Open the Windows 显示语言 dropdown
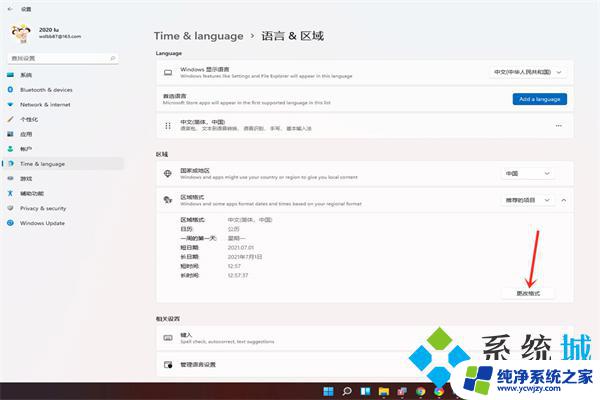 coord(530,72)
